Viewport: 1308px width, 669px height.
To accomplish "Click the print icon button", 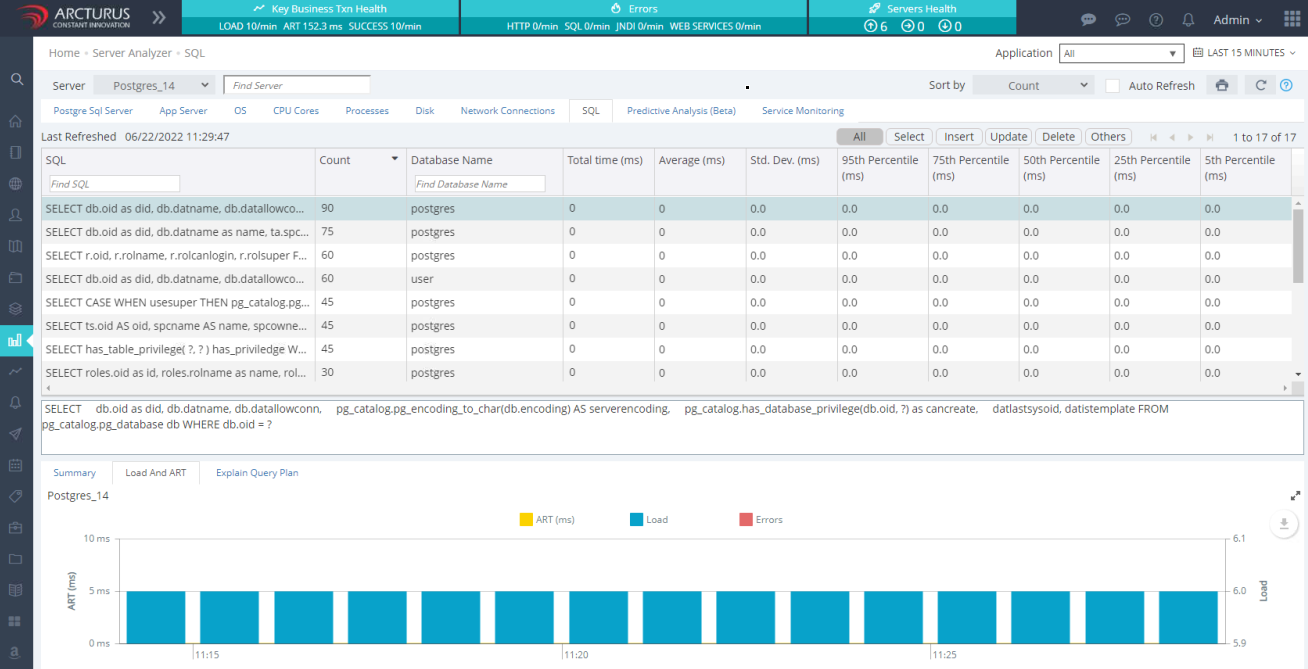I will 1221,86.
